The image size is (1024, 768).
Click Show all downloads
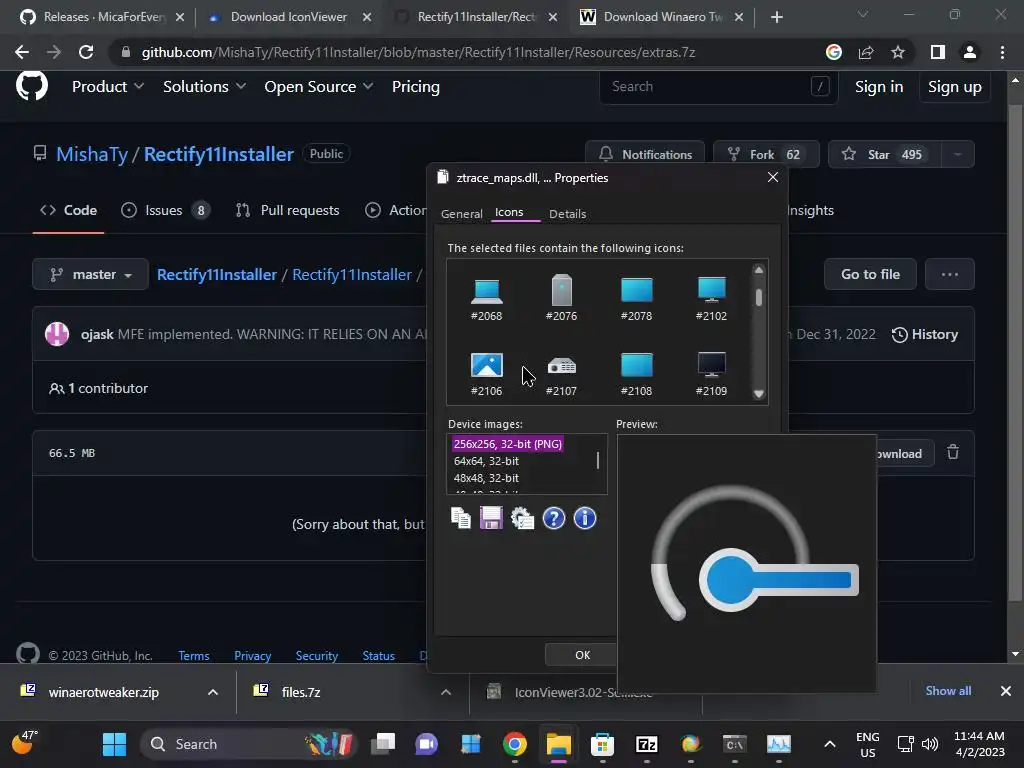pyautogui.click(x=948, y=691)
